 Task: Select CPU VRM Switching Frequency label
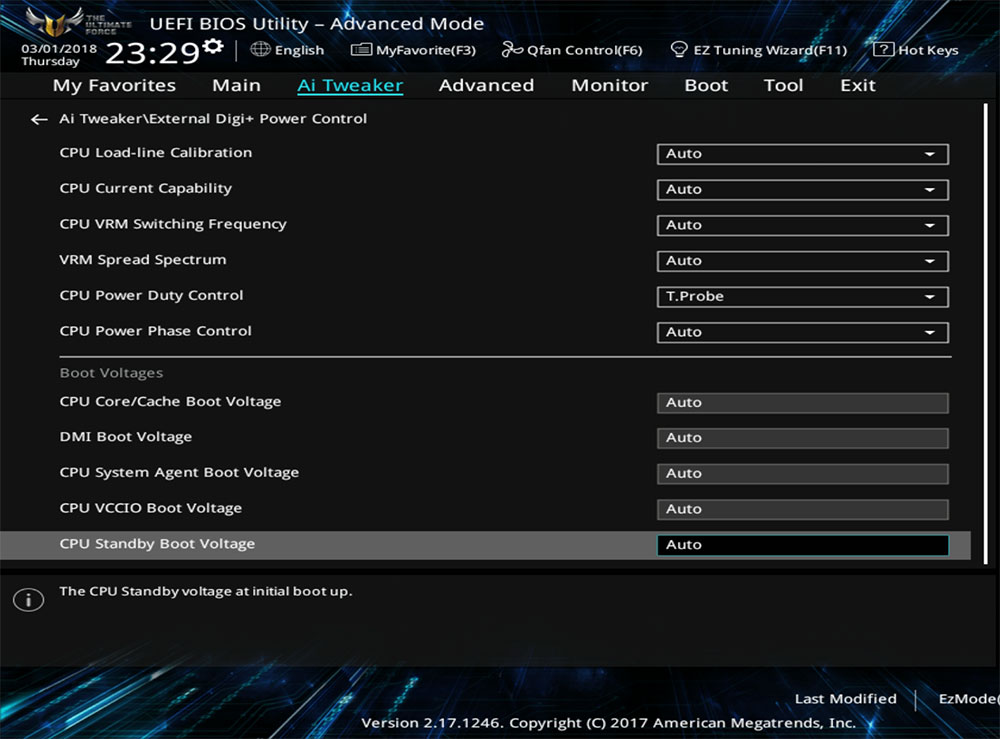click(x=173, y=224)
